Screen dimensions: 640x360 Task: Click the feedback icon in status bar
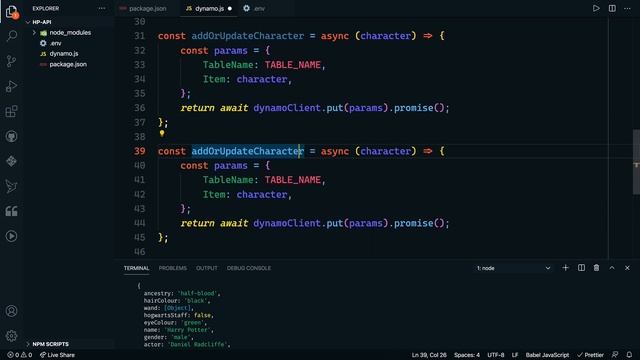point(615,355)
